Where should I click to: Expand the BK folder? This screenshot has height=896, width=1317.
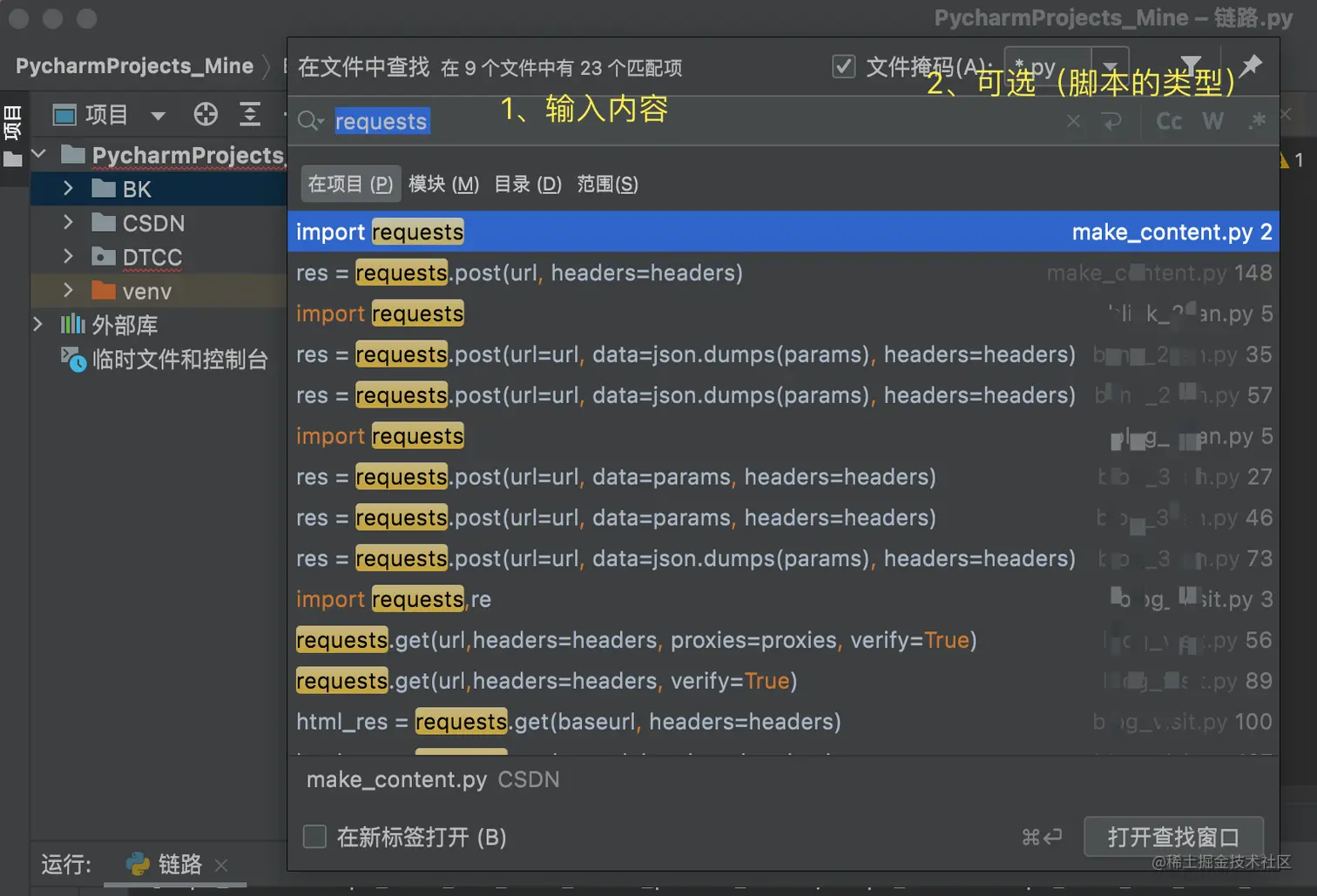pos(68,188)
